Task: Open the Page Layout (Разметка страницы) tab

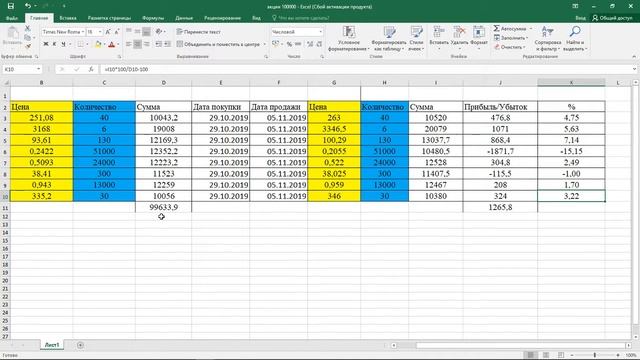Action: (109, 18)
